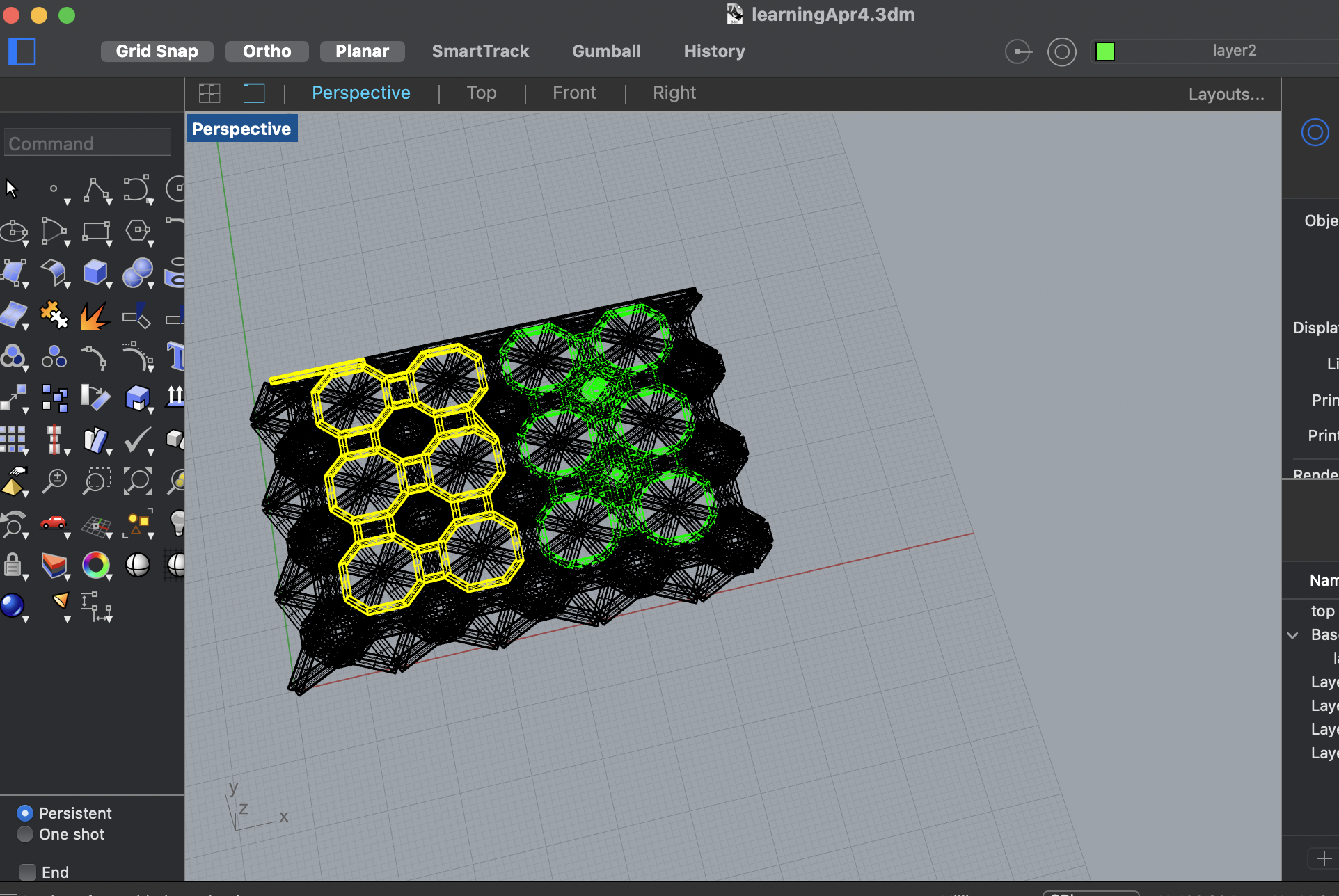Click into the Command input field
This screenshot has width=1339, height=896.
88,143
